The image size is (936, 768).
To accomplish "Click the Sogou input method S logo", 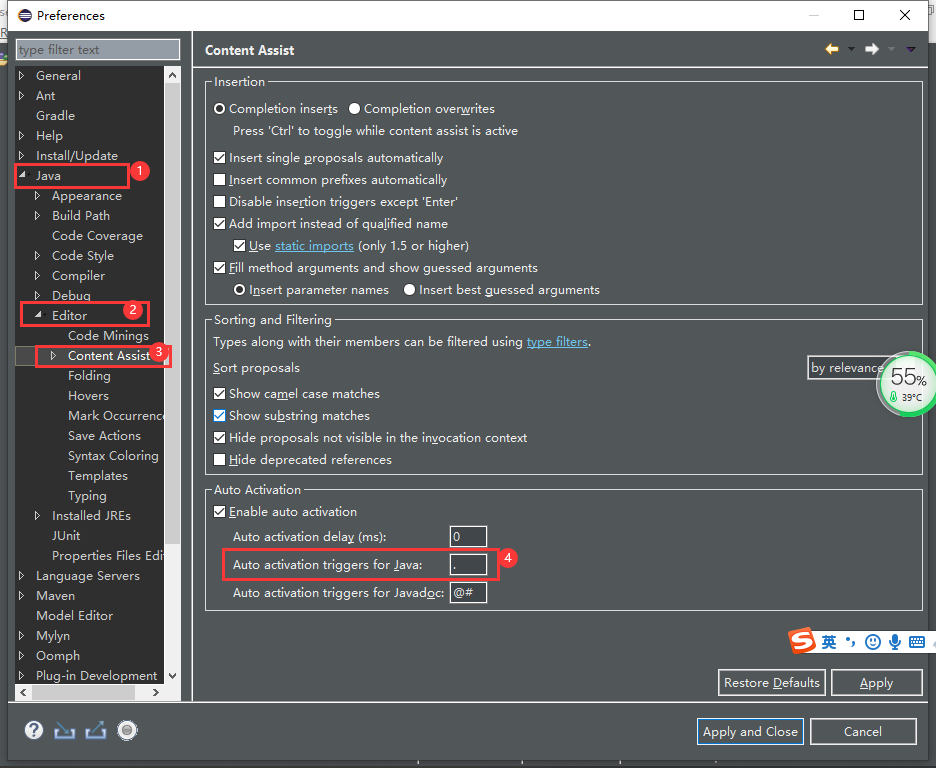I will pyautogui.click(x=802, y=641).
